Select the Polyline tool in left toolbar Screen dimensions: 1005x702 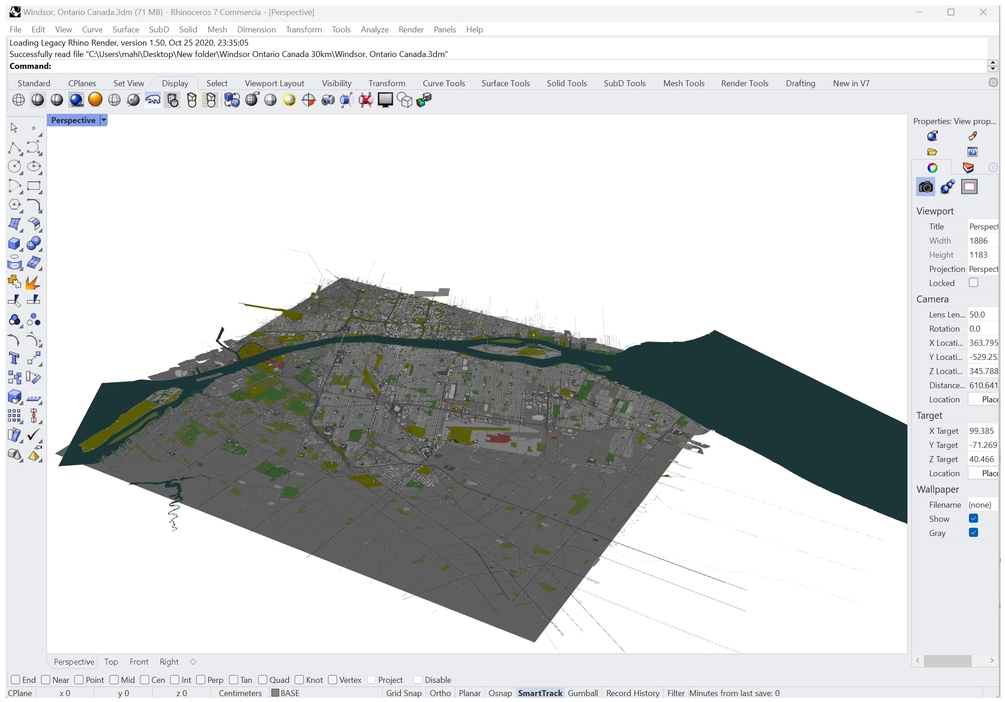pyautogui.click(x=15, y=147)
